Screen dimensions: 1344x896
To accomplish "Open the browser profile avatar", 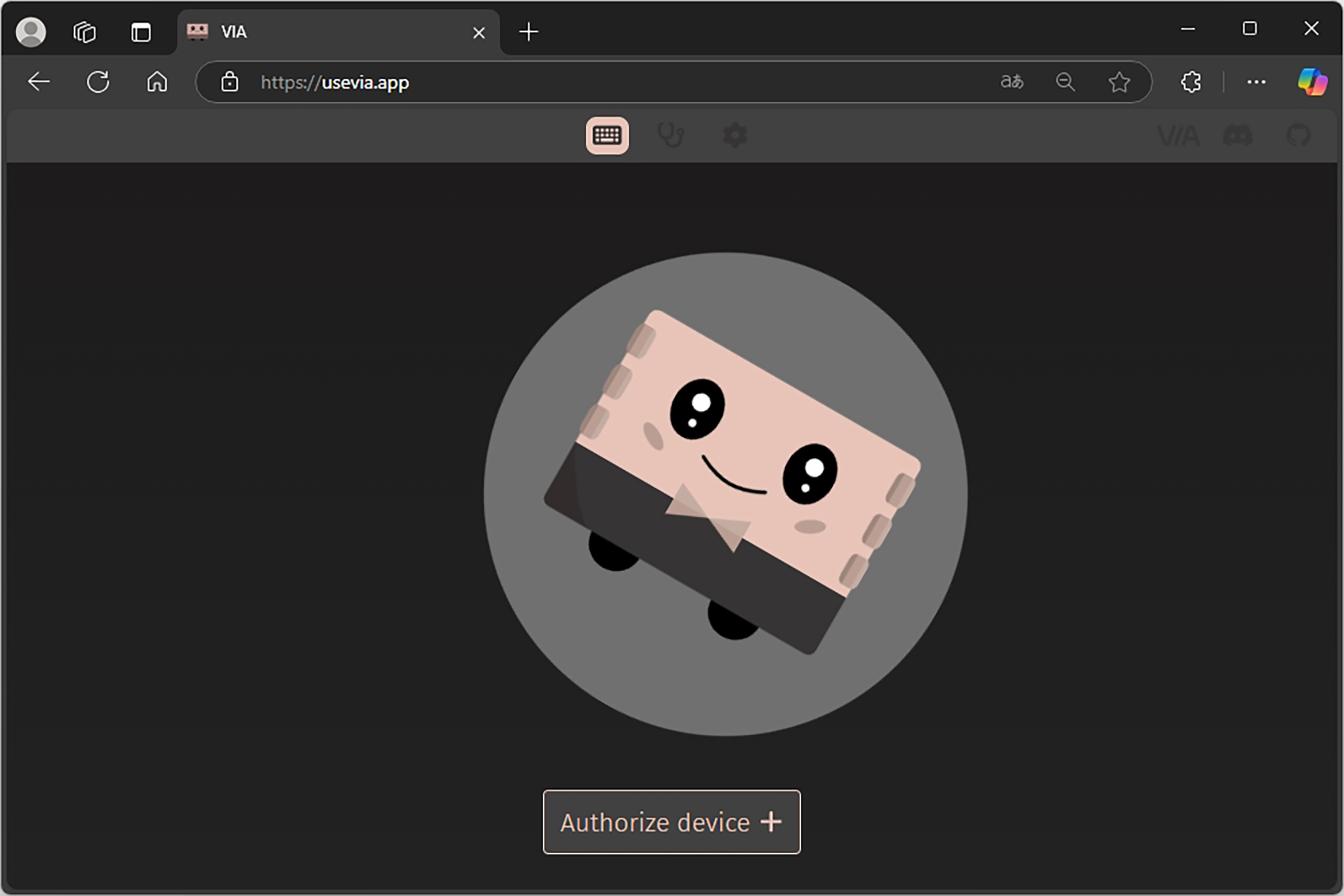I will coord(31,32).
